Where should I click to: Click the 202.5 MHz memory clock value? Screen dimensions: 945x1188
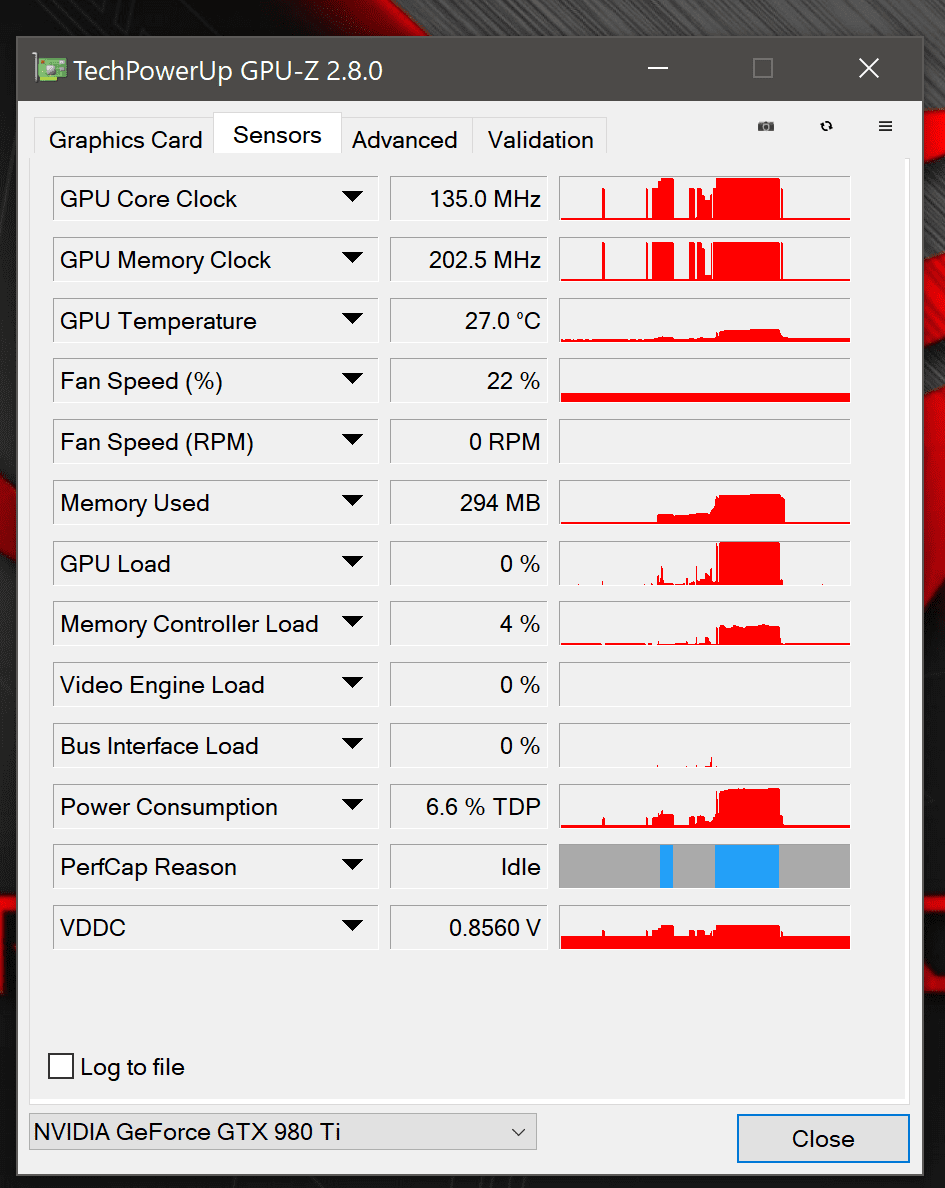pyautogui.click(x=468, y=259)
